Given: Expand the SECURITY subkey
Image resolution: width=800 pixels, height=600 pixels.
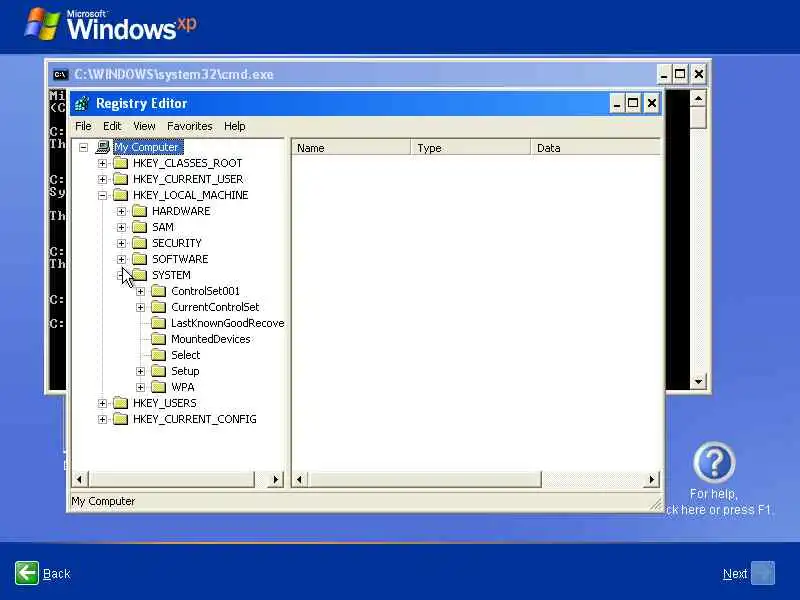Looking at the screenshot, I should (x=121, y=243).
